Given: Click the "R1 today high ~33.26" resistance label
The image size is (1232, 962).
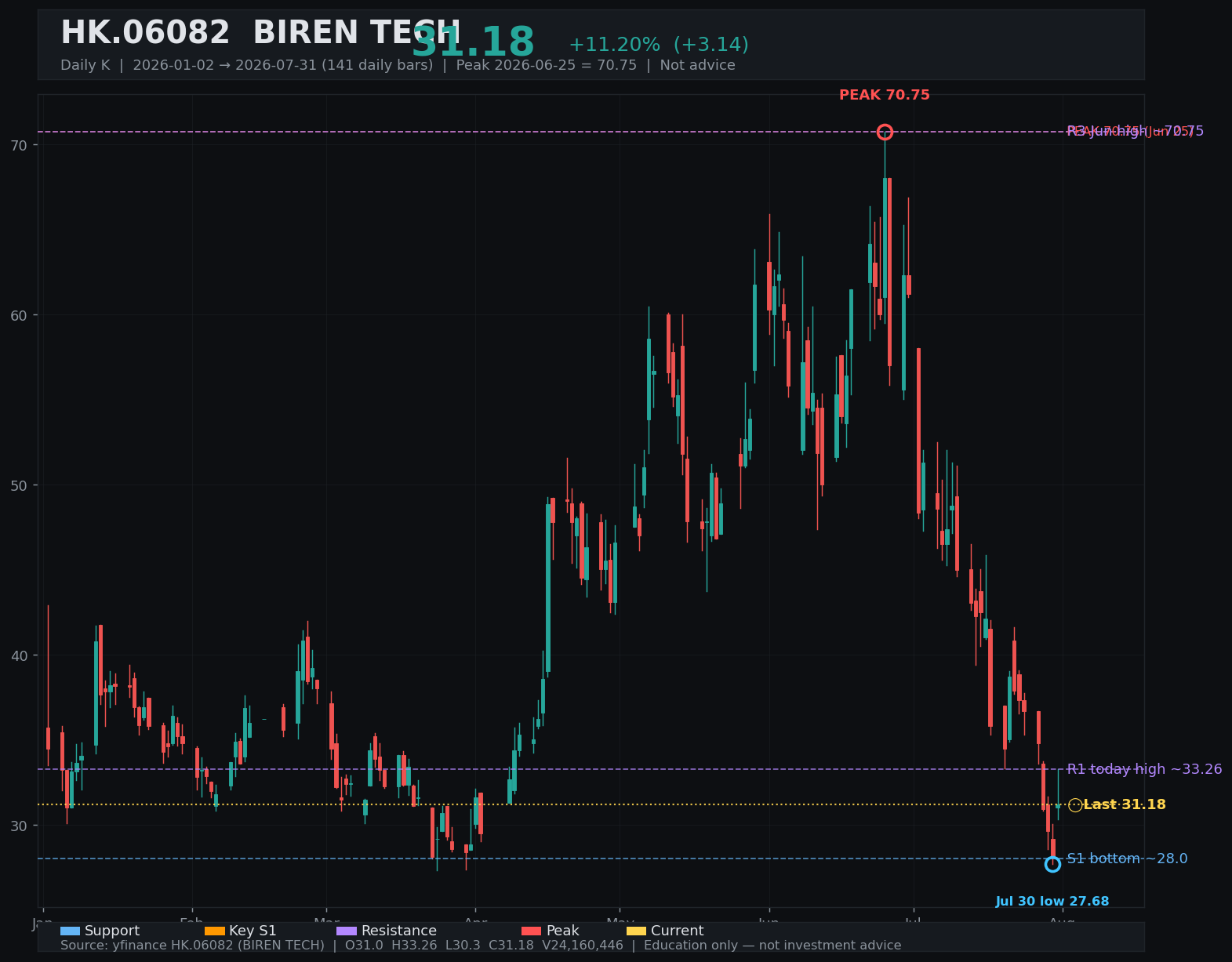Looking at the screenshot, I should (1144, 769).
